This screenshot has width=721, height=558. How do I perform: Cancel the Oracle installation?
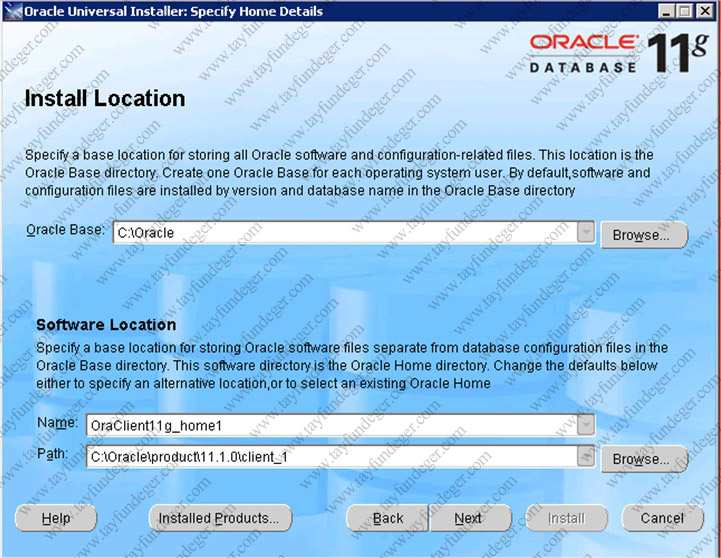tap(663, 518)
